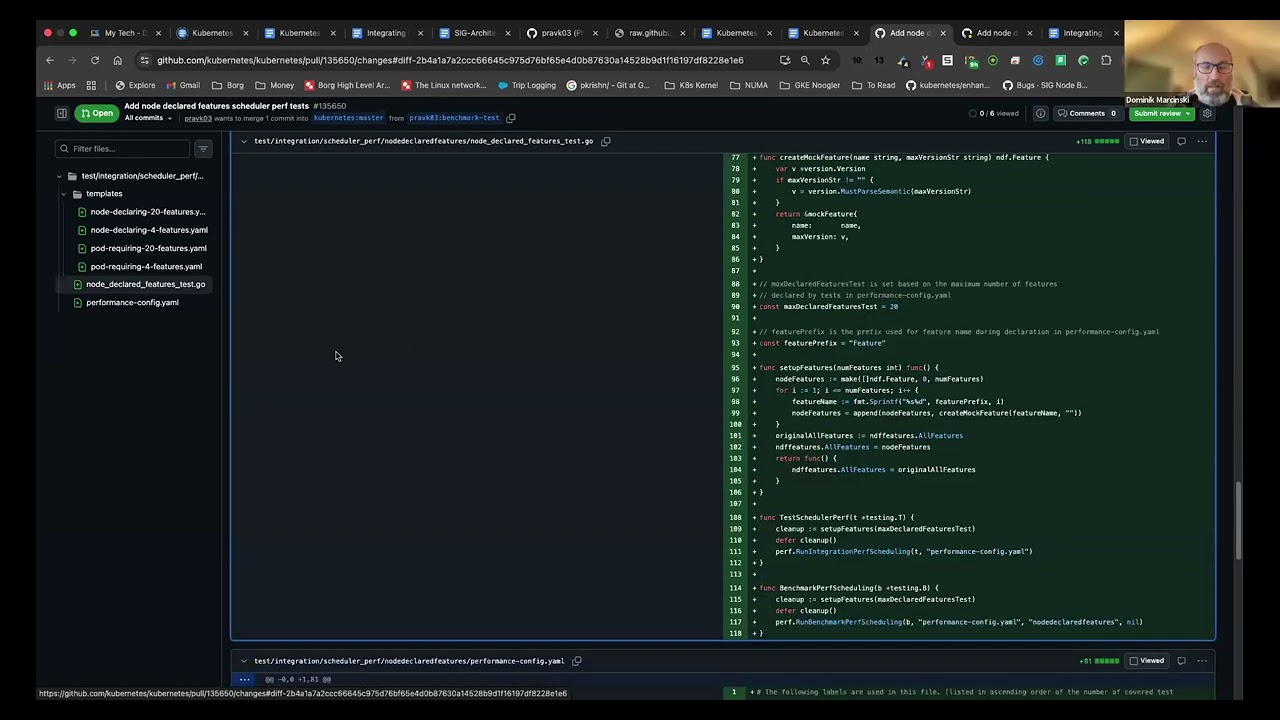Switch to the raw.githubu browser tab

coord(649,33)
